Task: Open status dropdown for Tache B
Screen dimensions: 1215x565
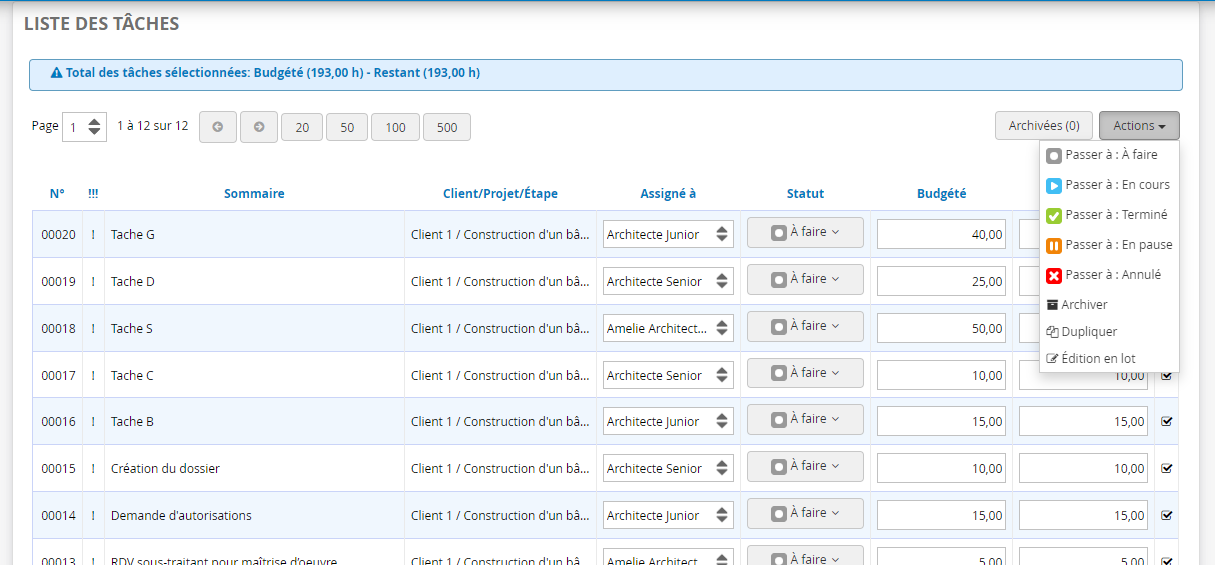Action: [805, 419]
